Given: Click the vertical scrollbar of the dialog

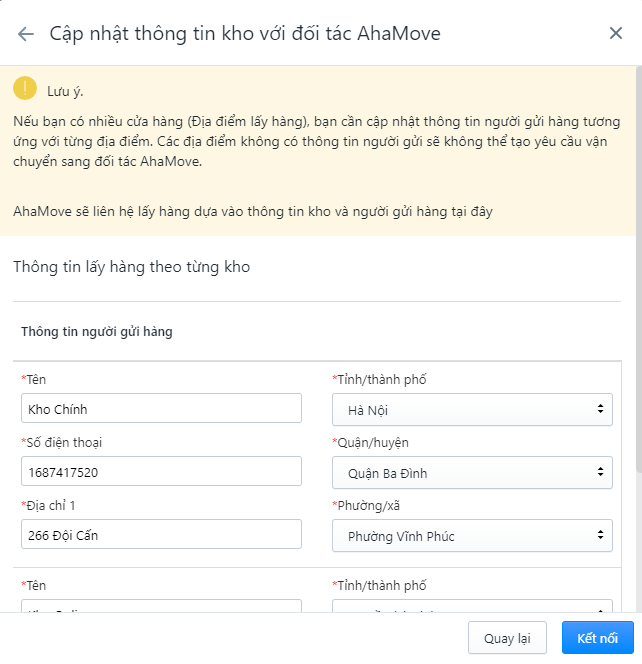Looking at the screenshot, I should tap(639, 269).
